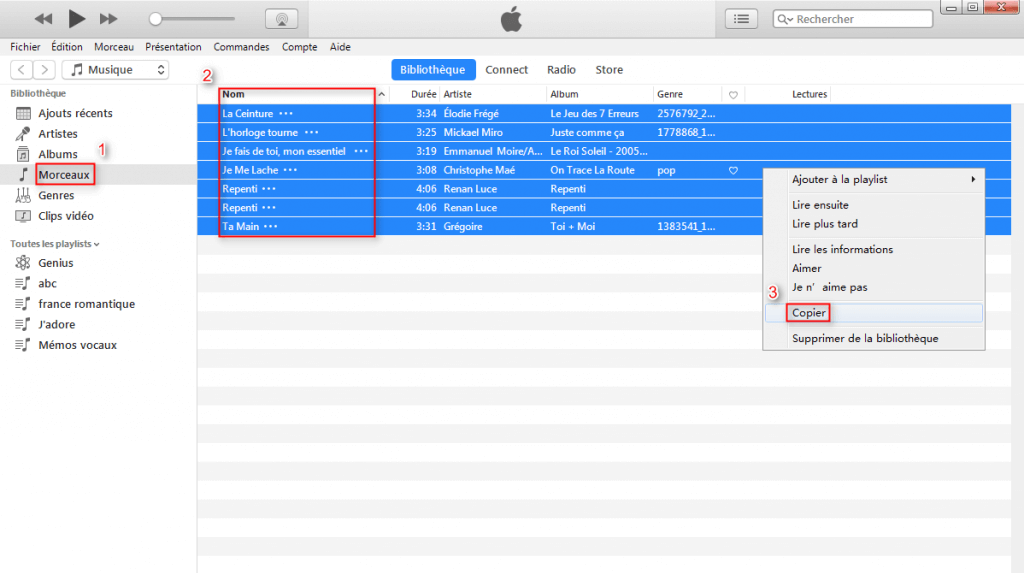Switch to the Radio tab
The image size is (1024, 573).
(x=561, y=69)
